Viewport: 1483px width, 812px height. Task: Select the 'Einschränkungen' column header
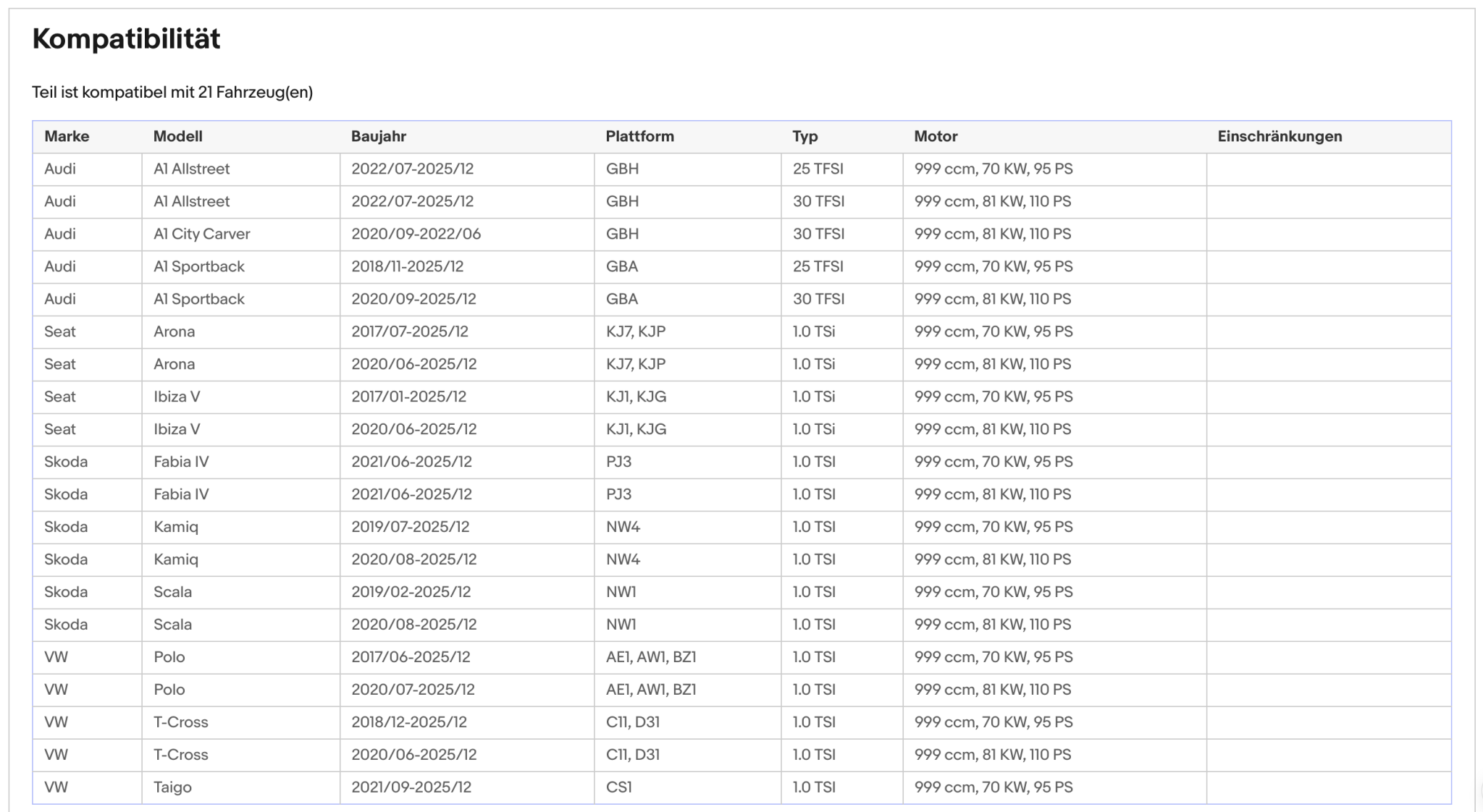1280,136
